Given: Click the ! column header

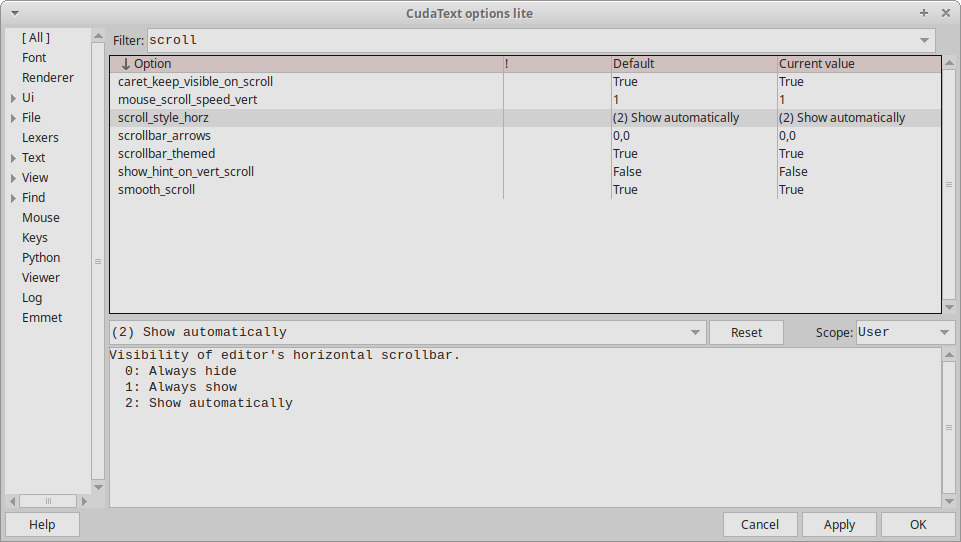Looking at the screenshot, I should 558,64.
